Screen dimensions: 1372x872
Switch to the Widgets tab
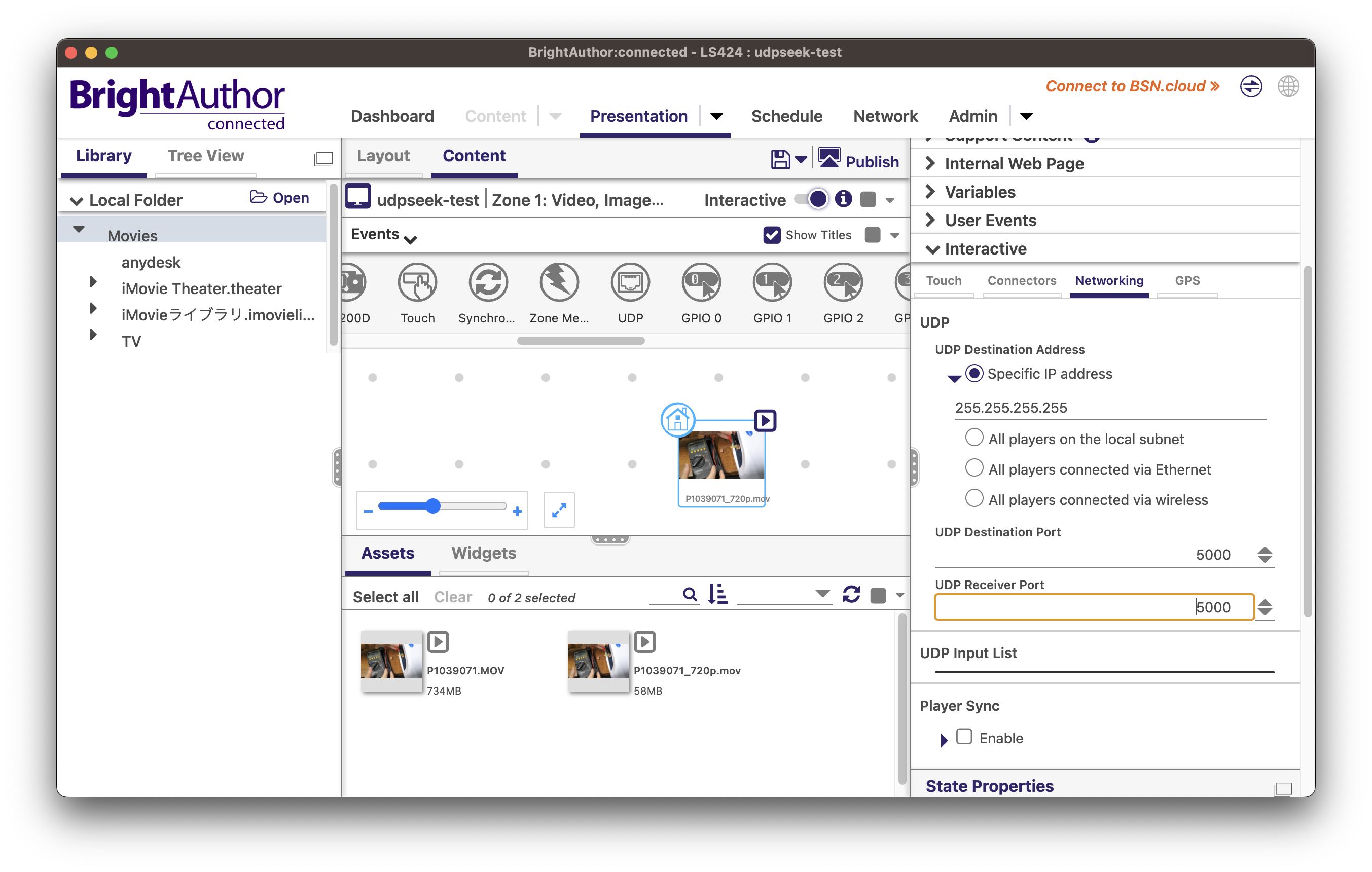click(483, 553)
